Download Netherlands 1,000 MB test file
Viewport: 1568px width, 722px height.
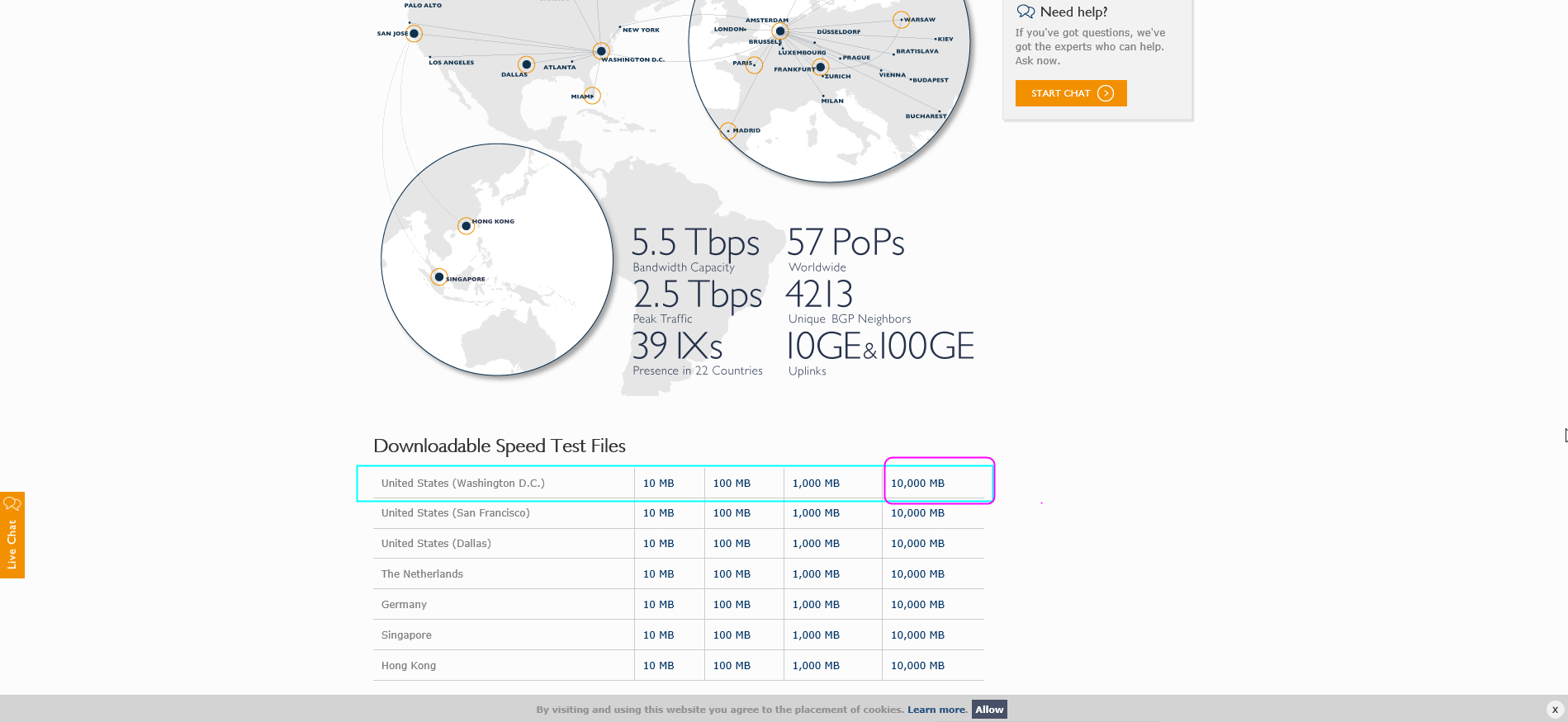click(x=816, y=574)
